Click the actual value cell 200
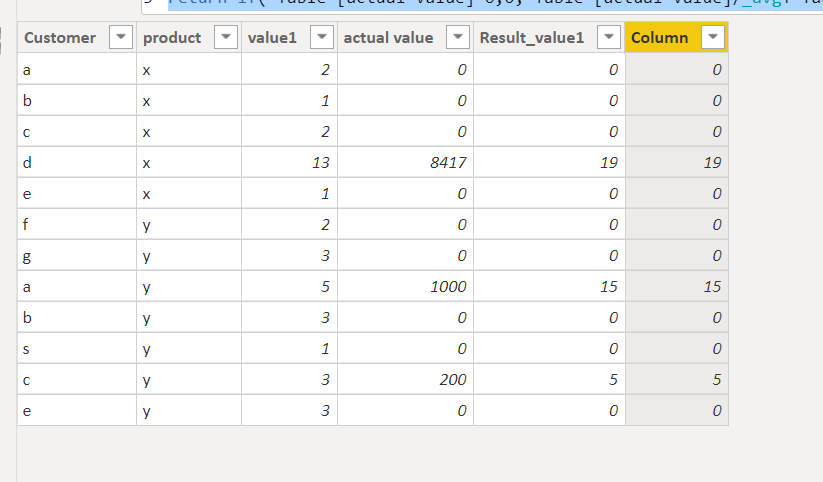The image size is (823, 482). pyautogui.click(x=405, y=380)
